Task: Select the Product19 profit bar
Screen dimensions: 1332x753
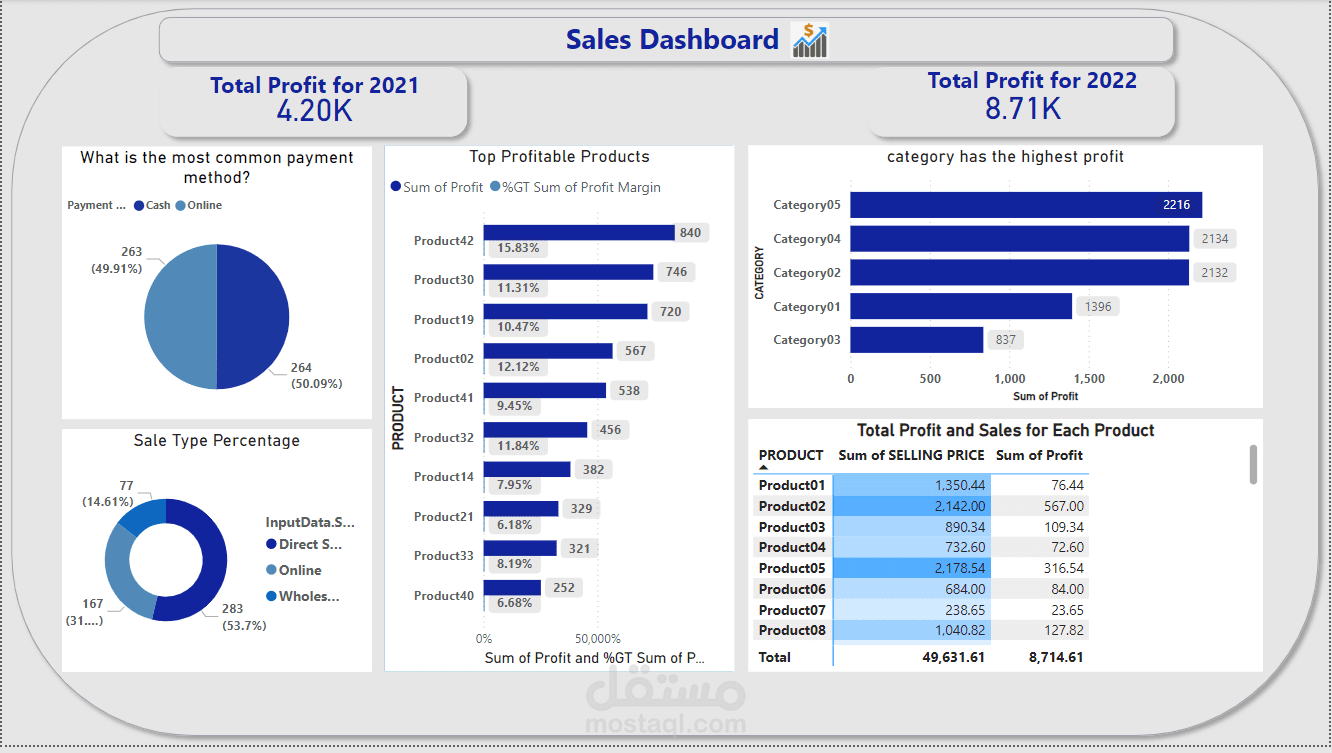Action: tap(565, 312)
